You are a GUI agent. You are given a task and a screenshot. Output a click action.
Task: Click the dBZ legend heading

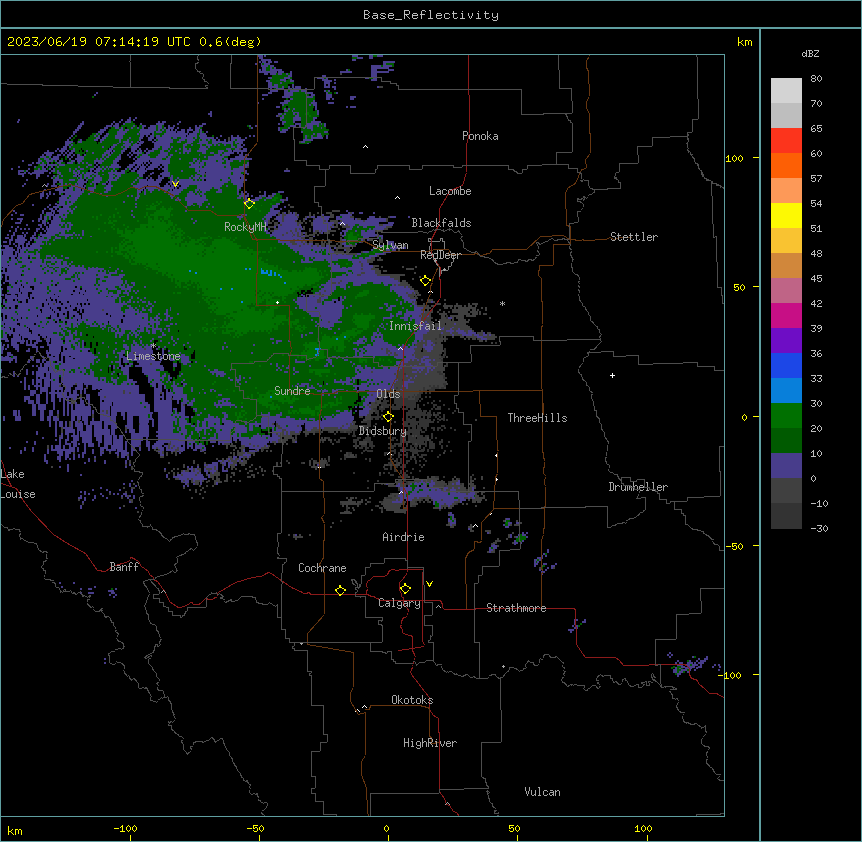[810, 53]
